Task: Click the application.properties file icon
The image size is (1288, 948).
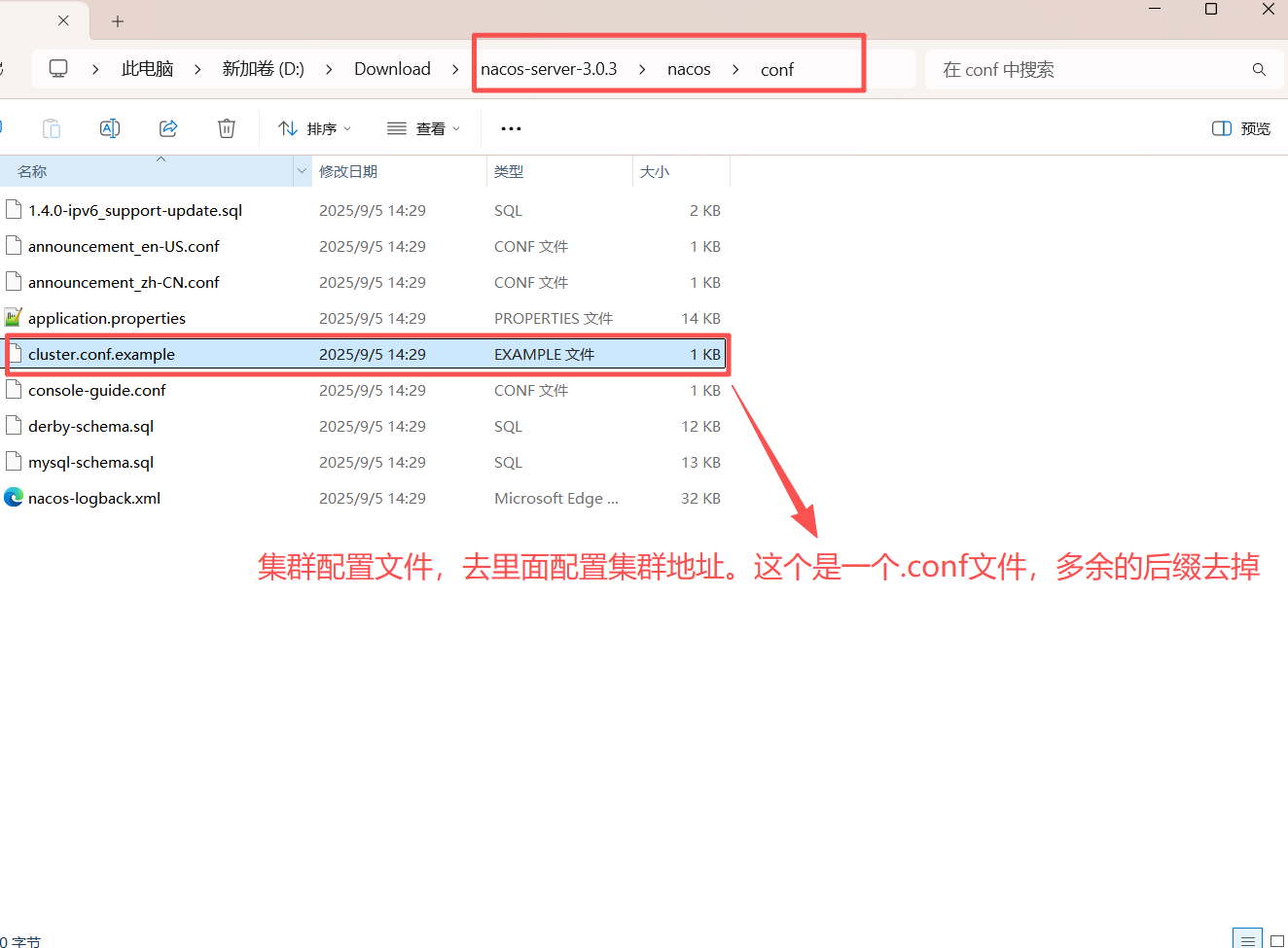Action: tap(14, 318)
